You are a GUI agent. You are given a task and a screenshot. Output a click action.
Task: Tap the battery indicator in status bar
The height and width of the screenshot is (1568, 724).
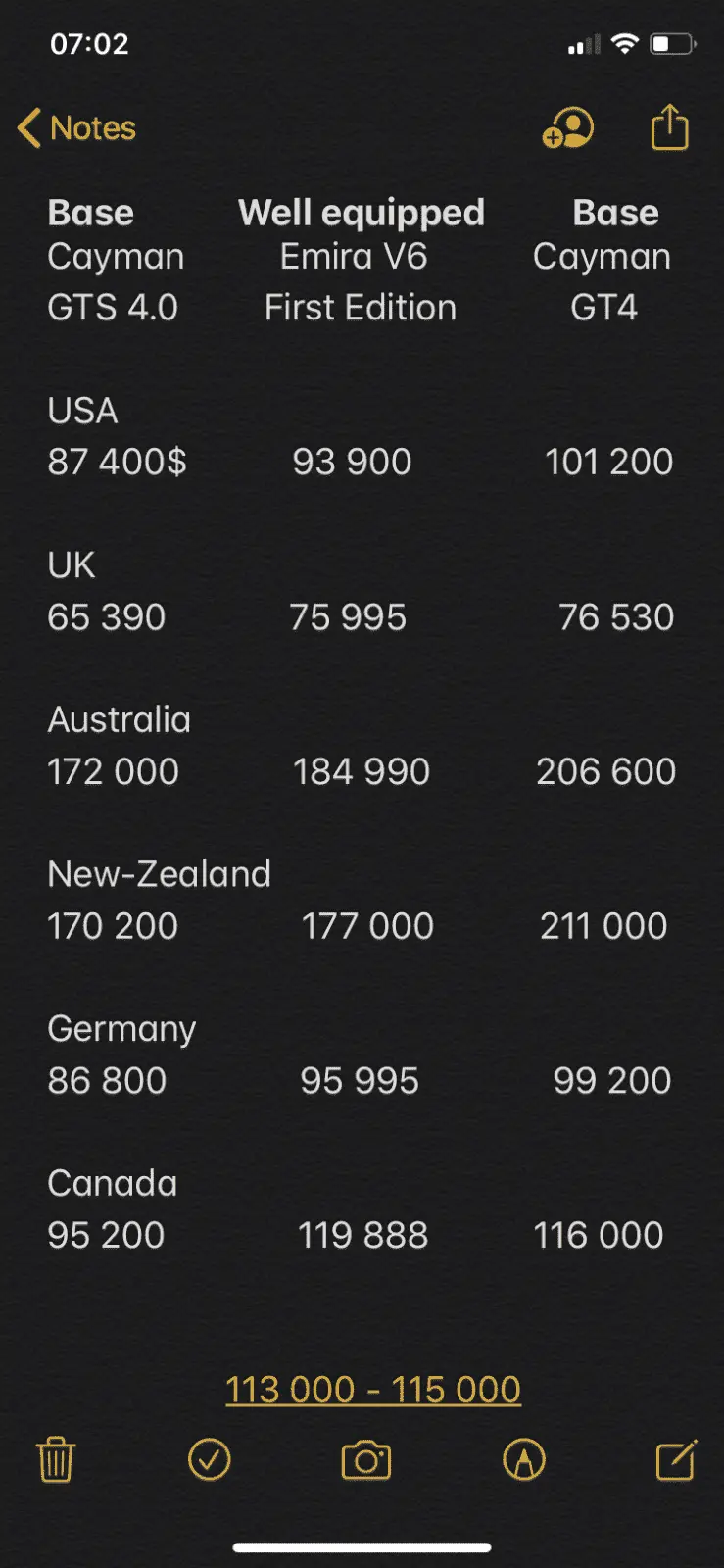(x=672, y=44)
